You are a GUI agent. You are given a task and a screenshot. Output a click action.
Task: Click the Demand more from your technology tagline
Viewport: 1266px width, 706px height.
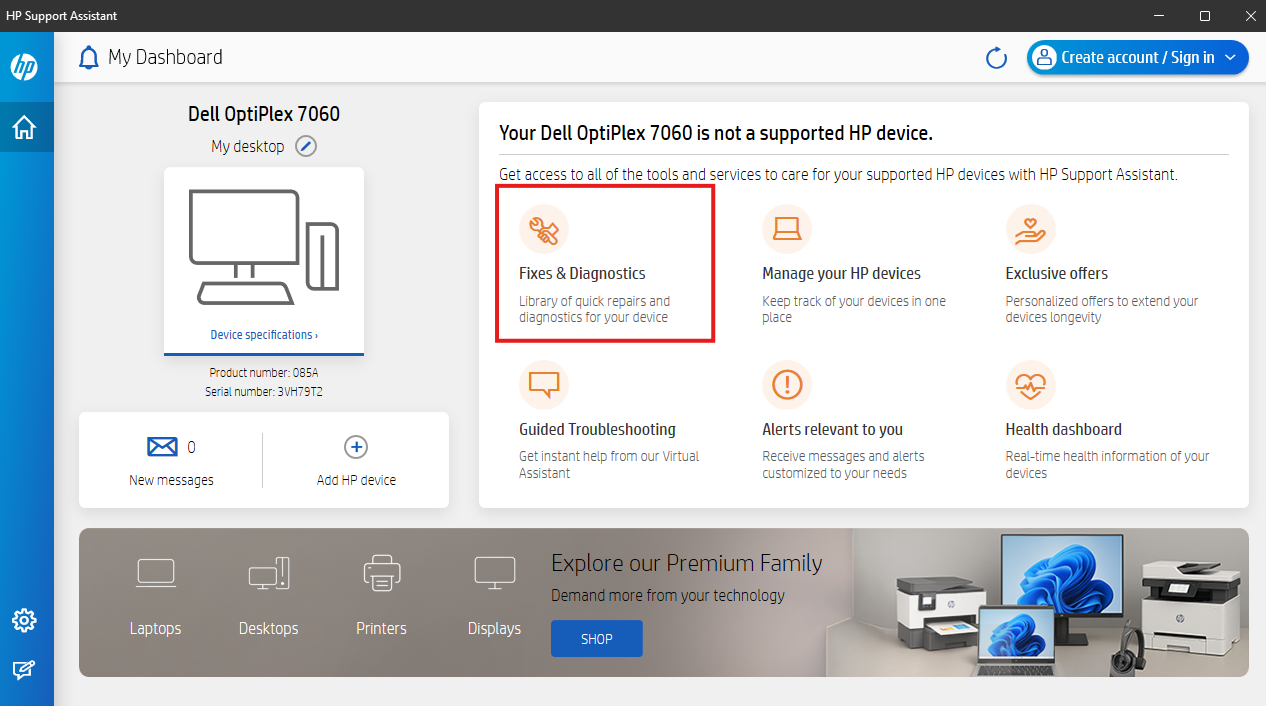(668, 595)
